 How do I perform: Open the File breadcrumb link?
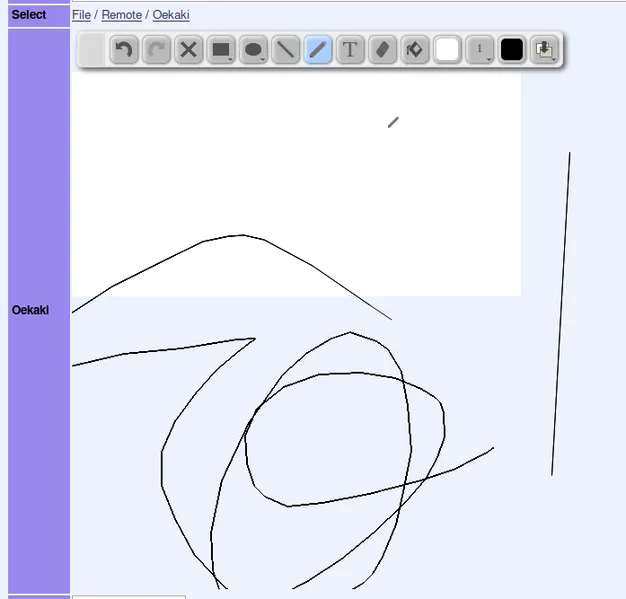(81, 15)
